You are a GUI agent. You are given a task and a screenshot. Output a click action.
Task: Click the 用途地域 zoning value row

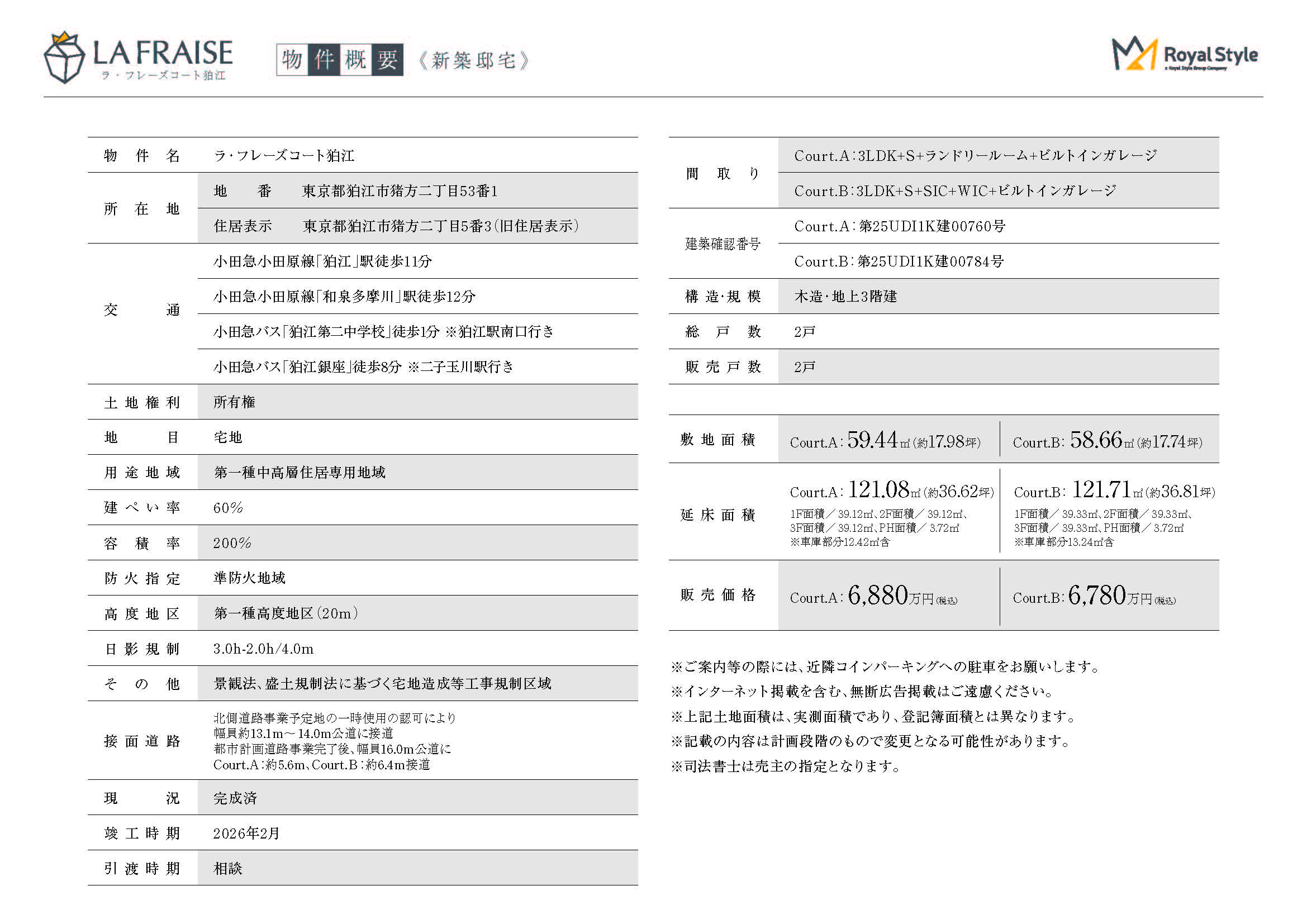[300, 473]
